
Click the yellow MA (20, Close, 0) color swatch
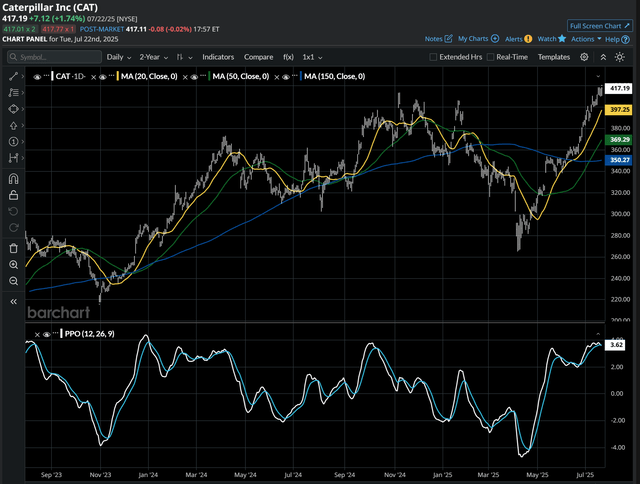[x=117, y=76]
